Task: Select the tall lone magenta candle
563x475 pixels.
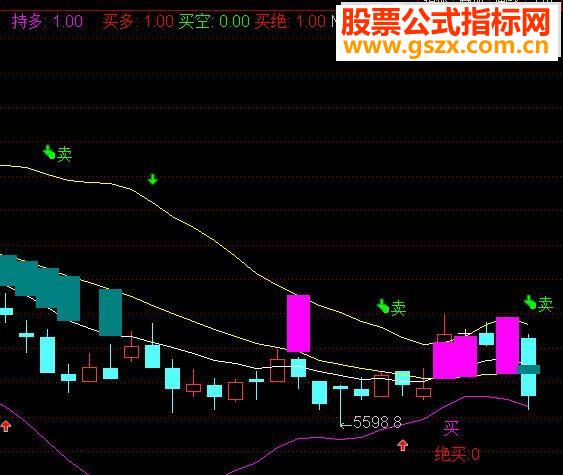Action: tap(298, 323)
